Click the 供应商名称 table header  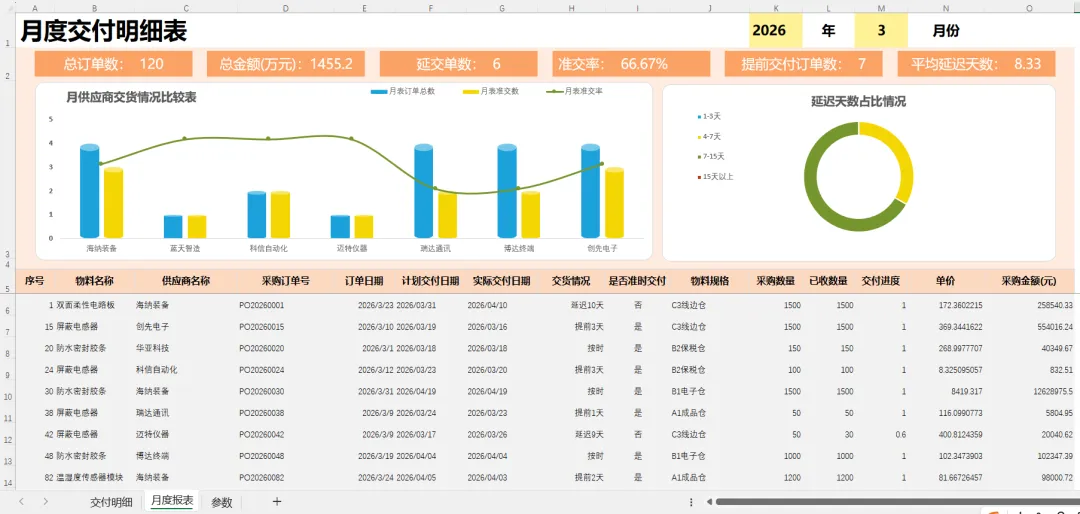(x=186, y=281)
